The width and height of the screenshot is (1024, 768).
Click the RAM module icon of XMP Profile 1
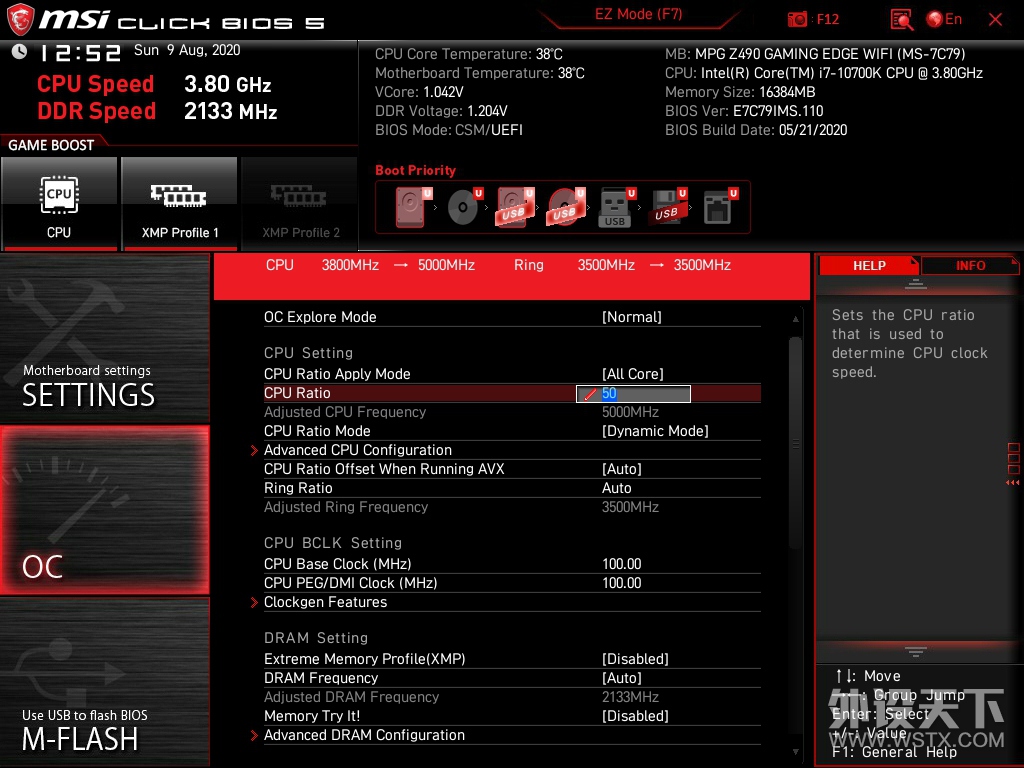[178, 195]
